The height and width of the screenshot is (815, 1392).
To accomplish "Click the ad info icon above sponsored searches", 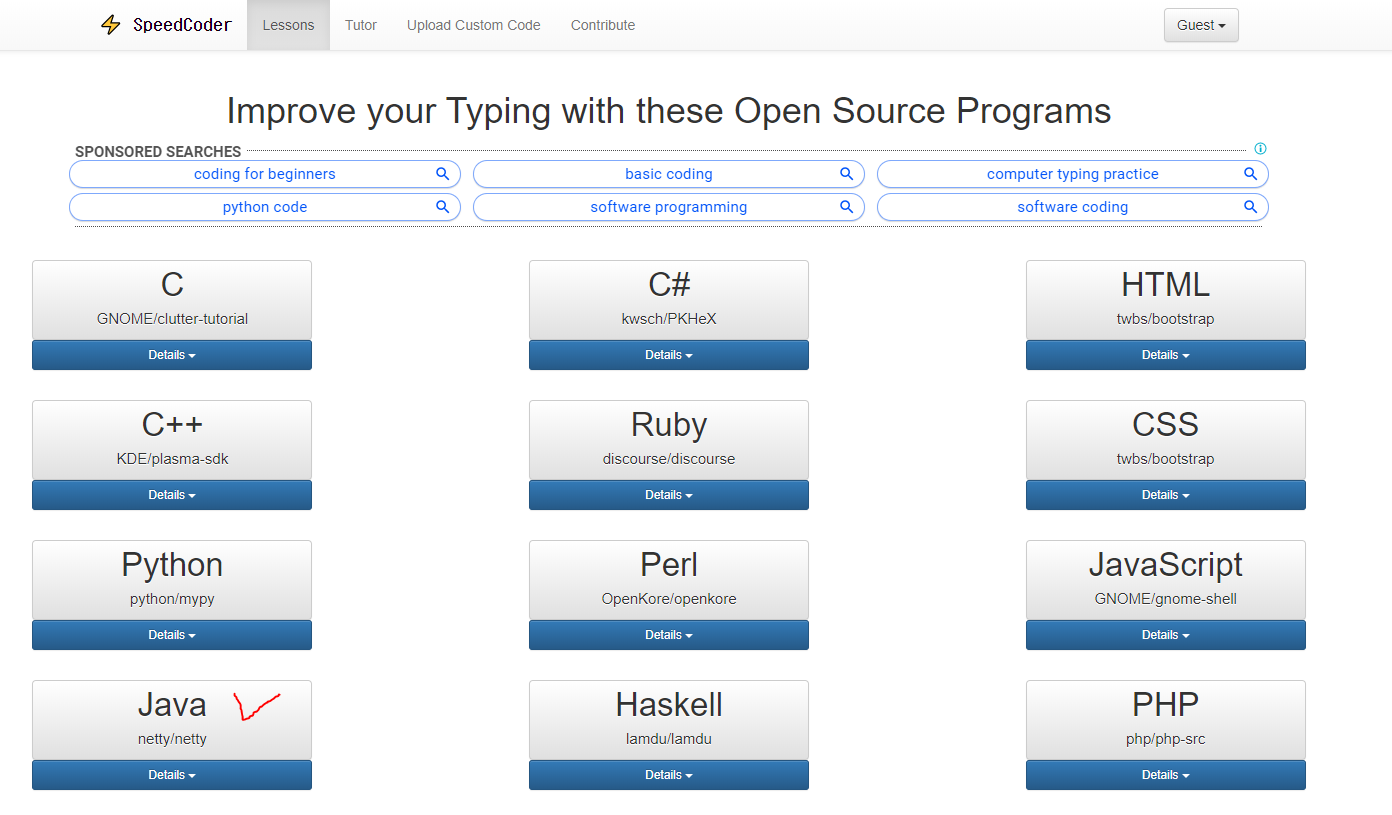I will (x=1260, y=149).
